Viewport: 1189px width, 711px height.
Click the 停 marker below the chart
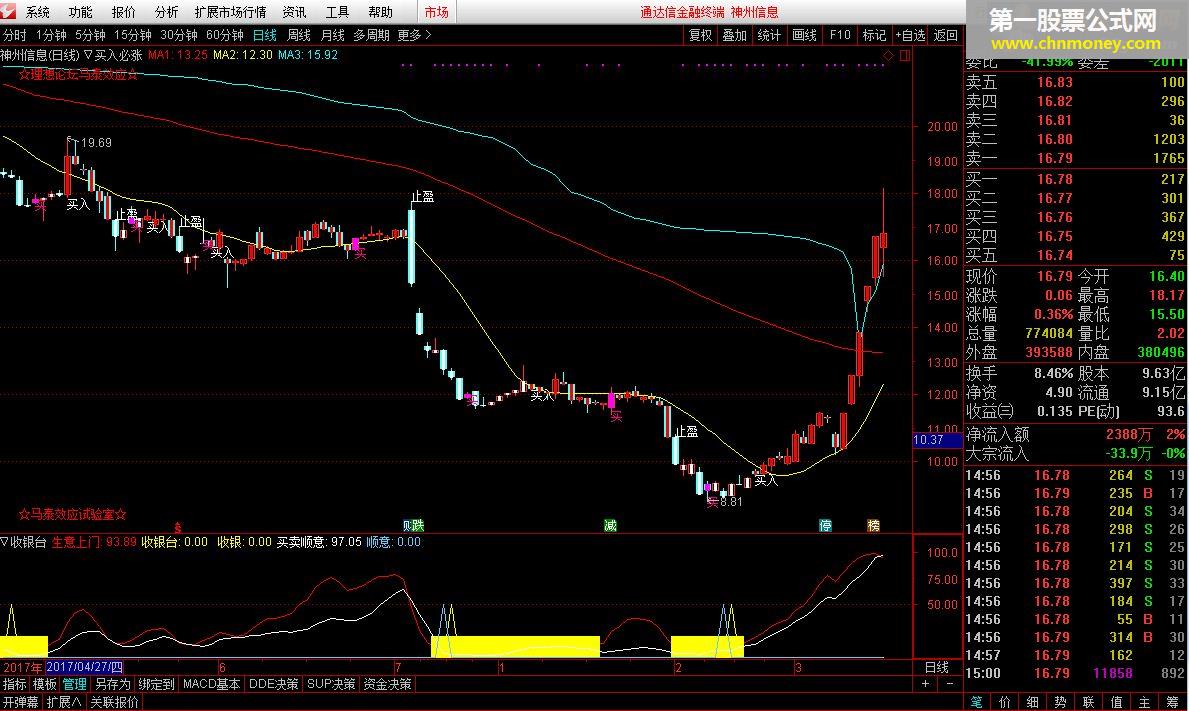pyautogui.click(x=825, y=525)
